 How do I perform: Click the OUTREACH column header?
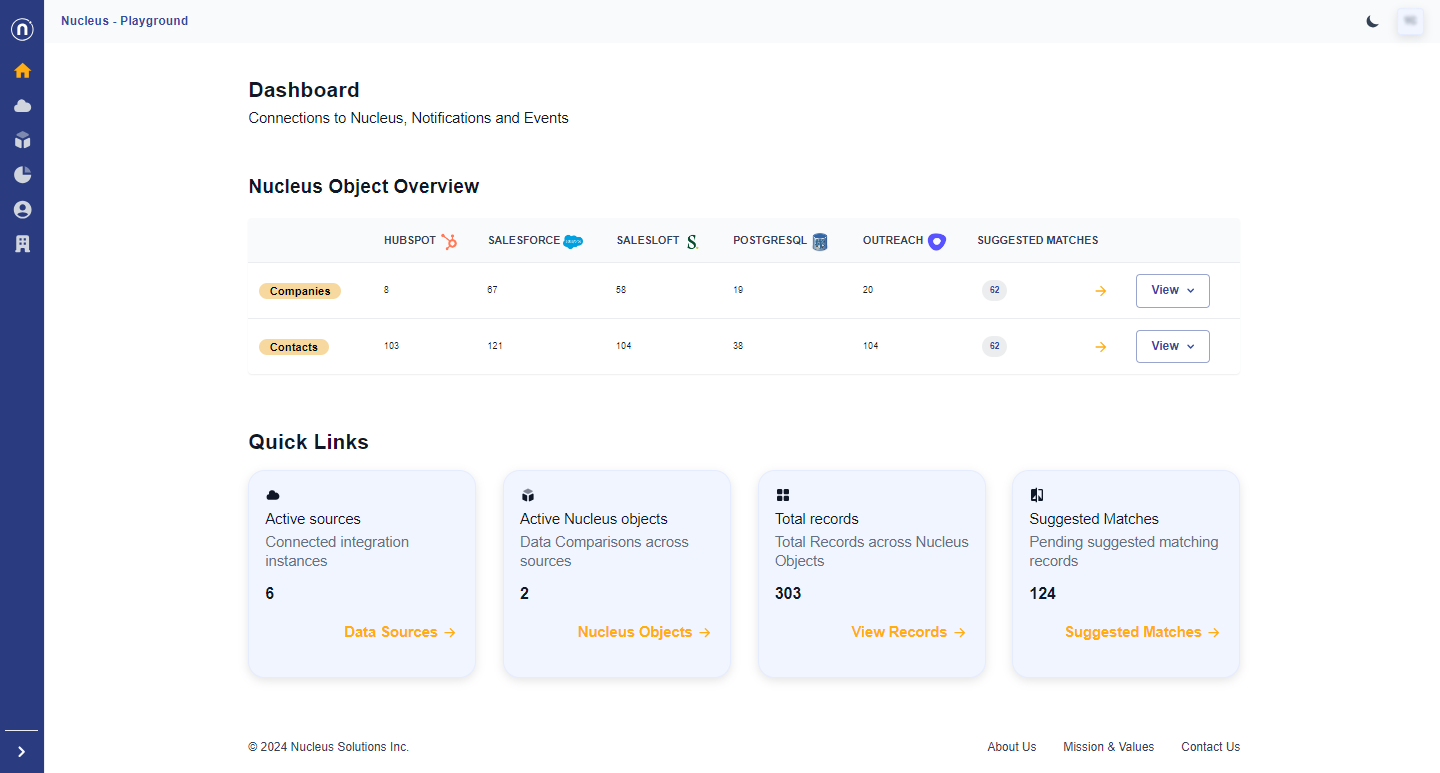[893, 241]
